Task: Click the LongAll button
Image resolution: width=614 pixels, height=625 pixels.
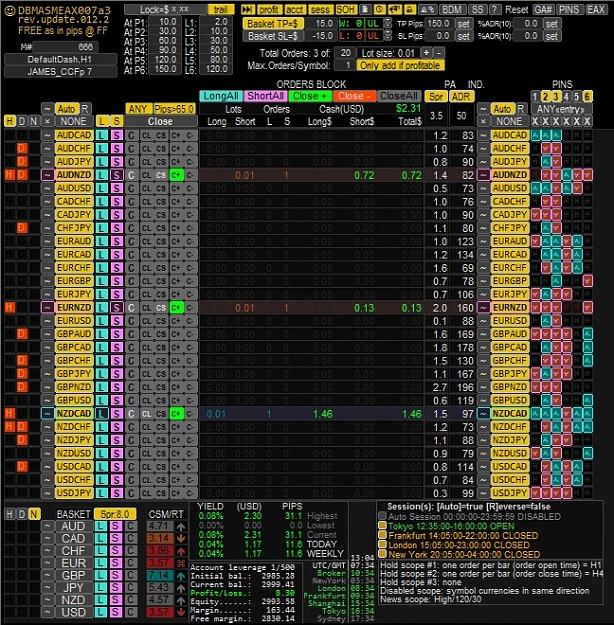Action: click(x=220, y=96)
